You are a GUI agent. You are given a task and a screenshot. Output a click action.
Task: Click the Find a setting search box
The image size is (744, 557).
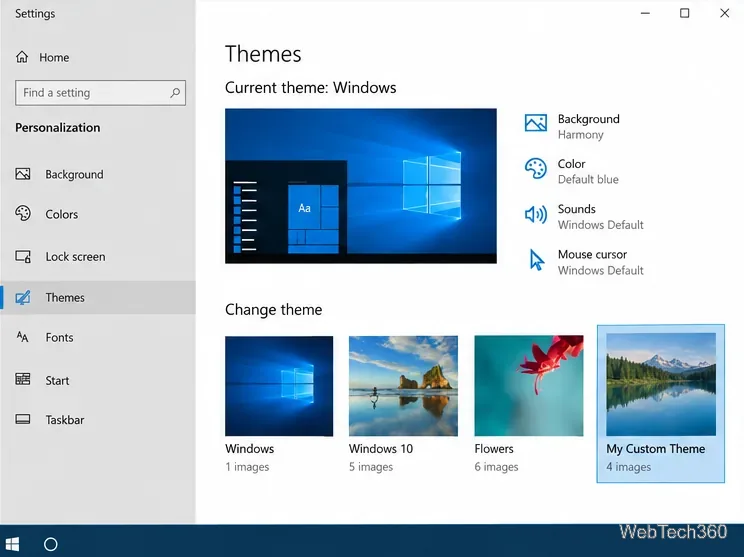[100, 93]
